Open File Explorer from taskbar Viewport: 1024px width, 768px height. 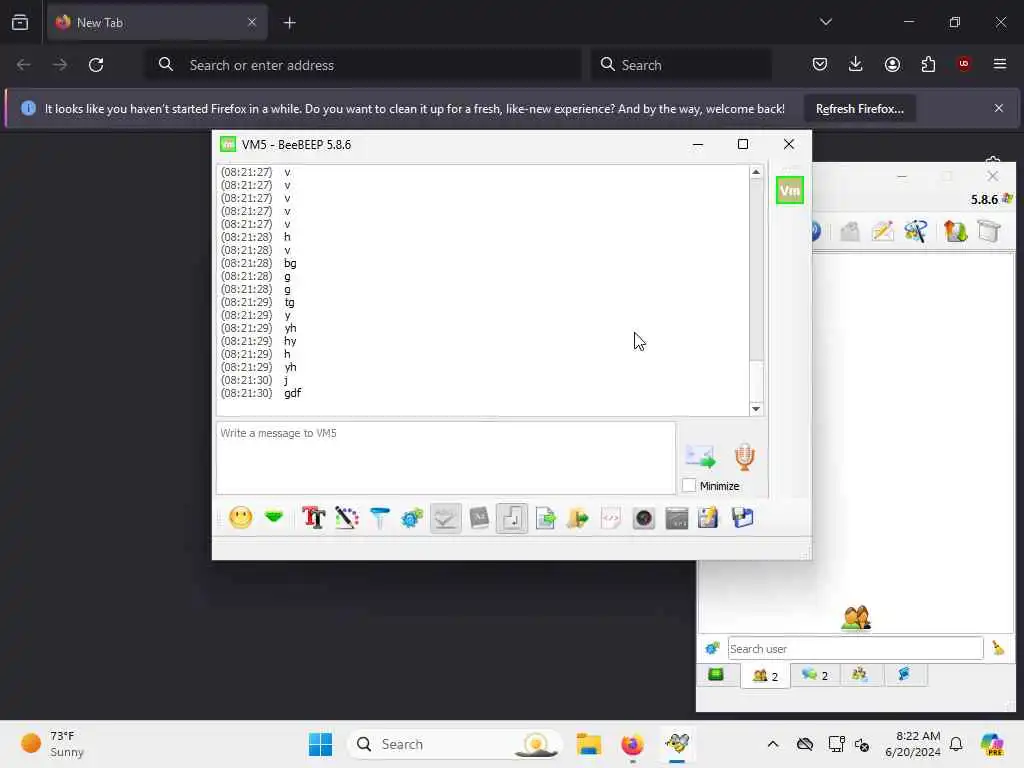point(588,744)
